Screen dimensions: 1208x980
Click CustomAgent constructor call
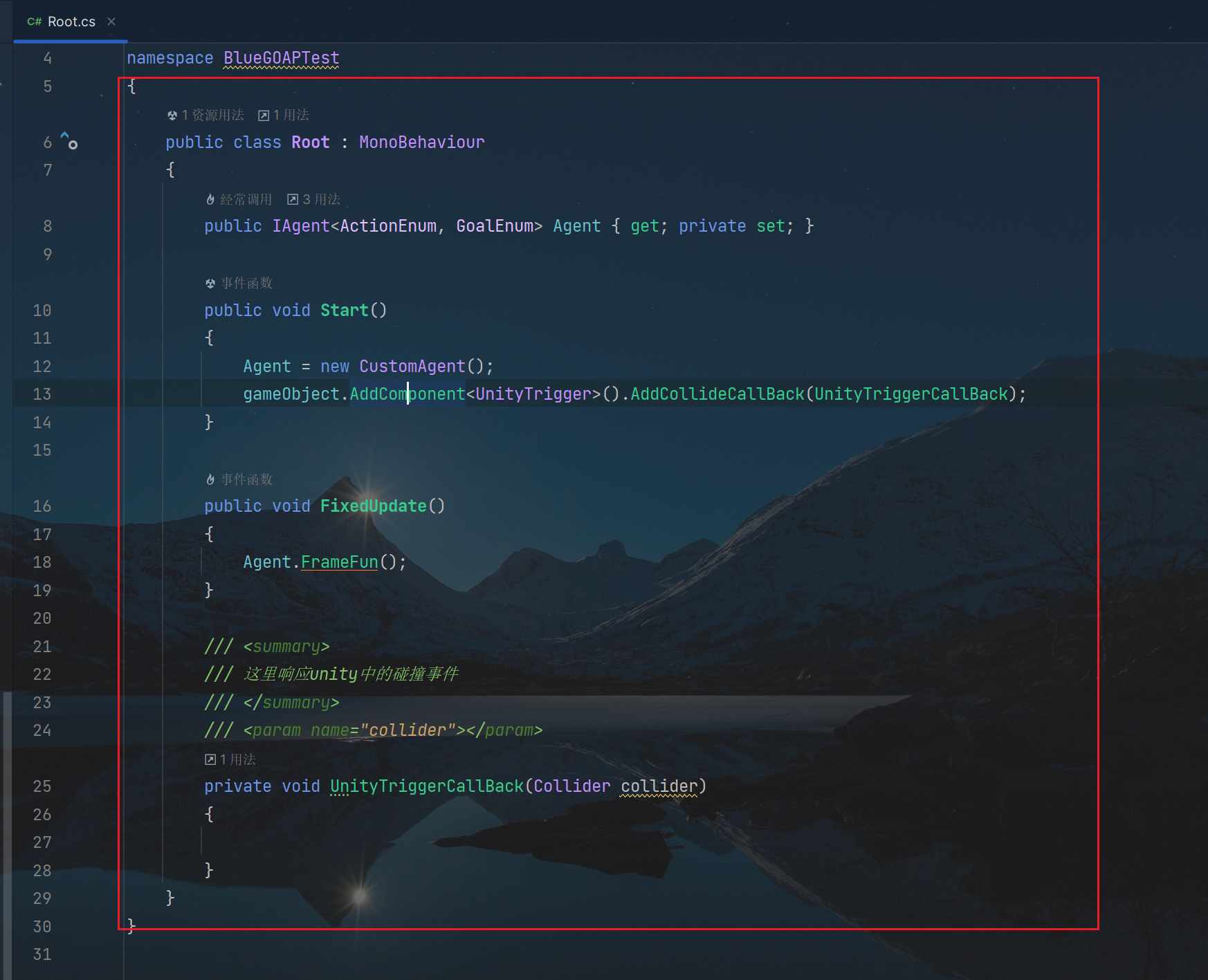pos(412,366)
